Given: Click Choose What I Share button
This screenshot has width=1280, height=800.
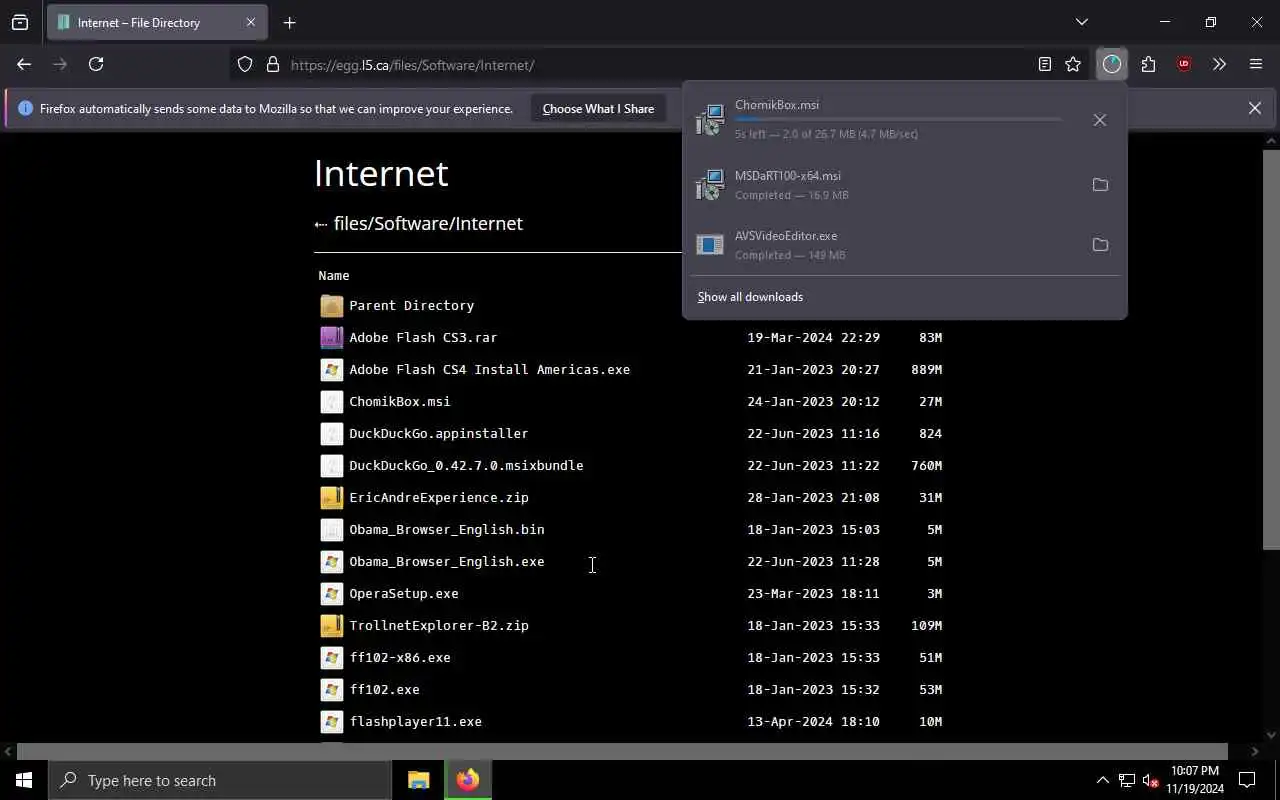Looking at the screenshot, I should (x=598, y=108).
